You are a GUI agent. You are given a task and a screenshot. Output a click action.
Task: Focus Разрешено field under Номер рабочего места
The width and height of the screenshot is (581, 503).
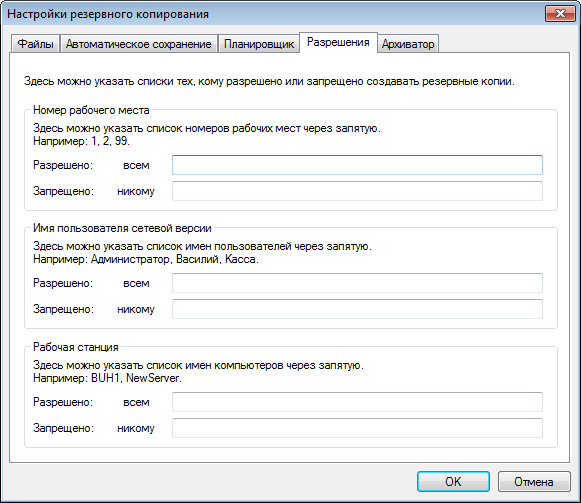click(x=357, y=165)
